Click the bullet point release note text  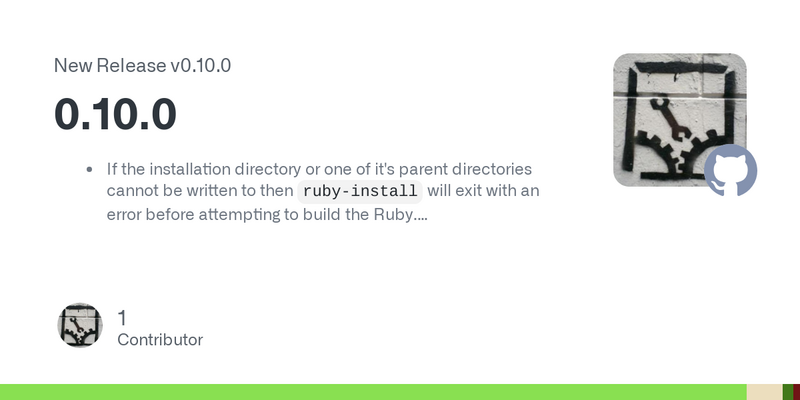[x=323, y=191]
